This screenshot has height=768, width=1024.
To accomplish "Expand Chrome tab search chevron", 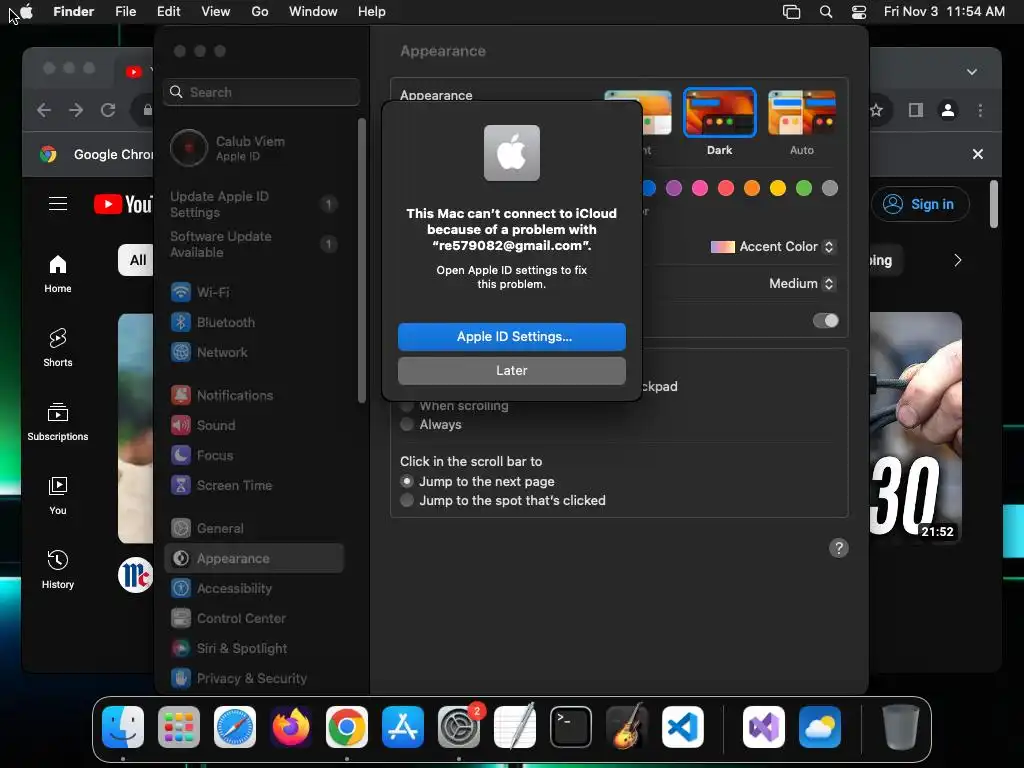I will click(x=972, y=71).
